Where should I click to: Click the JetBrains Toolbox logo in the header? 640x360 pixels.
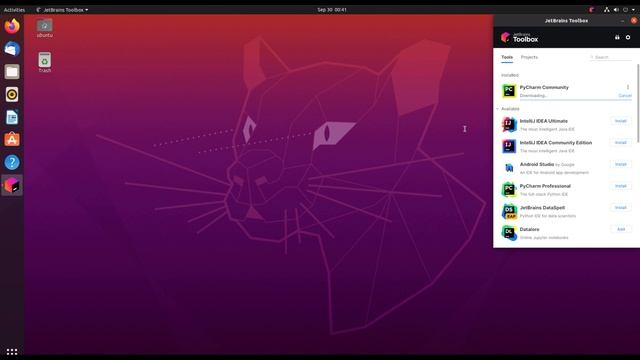point(519,38)
